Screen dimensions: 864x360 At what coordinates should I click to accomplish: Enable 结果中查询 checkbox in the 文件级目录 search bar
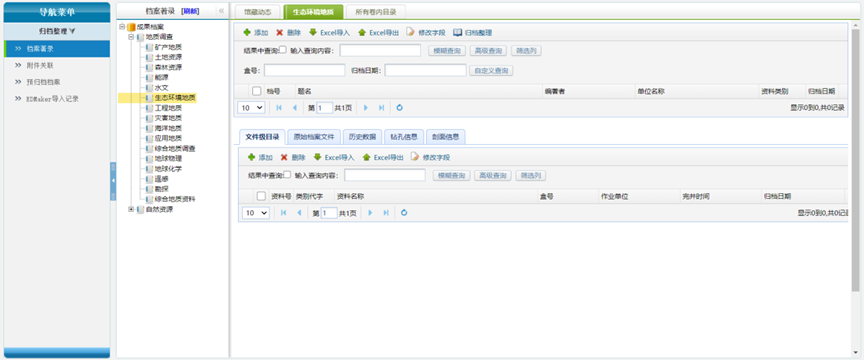(287, 175)
